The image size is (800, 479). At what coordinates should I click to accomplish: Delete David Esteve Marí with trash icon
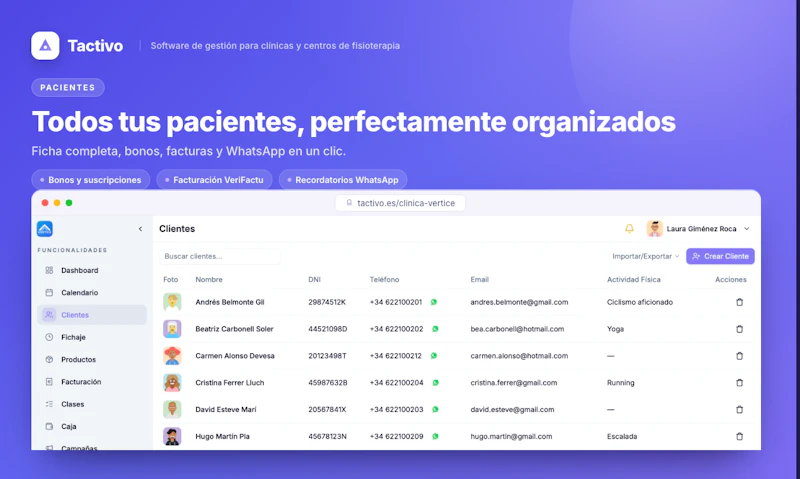pos(739,410)
